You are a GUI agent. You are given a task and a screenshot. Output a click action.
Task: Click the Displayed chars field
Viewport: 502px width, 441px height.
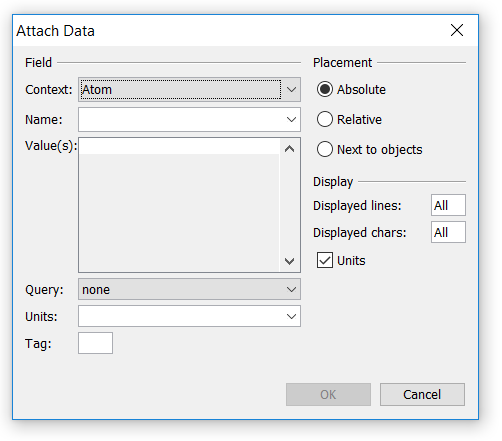(448, 232)
